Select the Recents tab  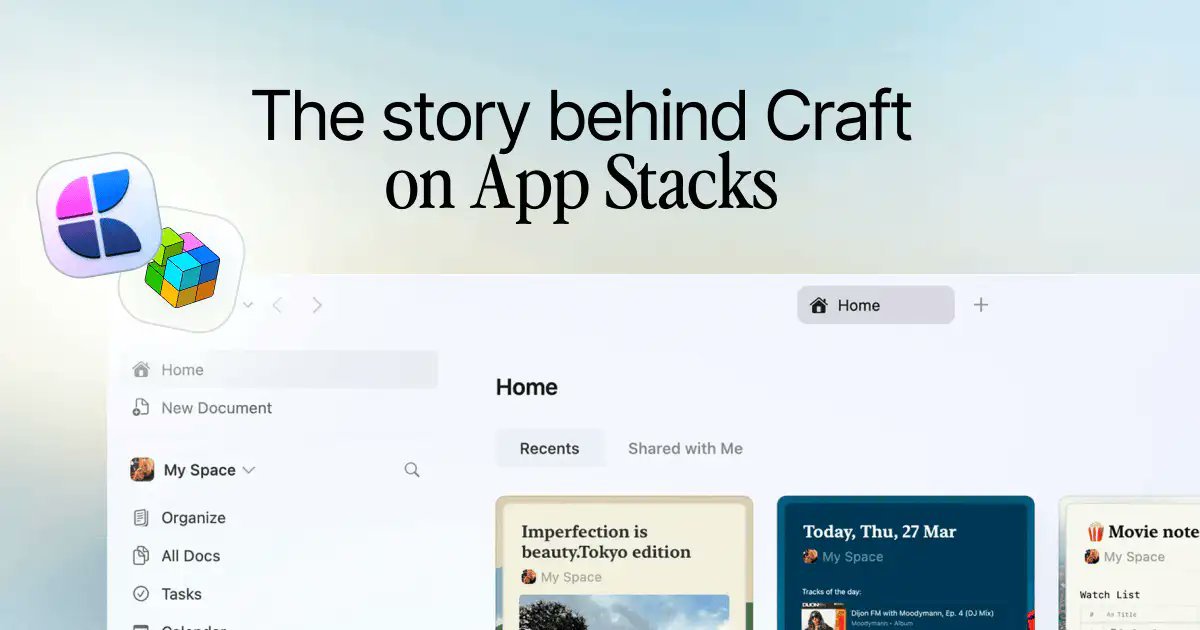click(x=550, y=449)
